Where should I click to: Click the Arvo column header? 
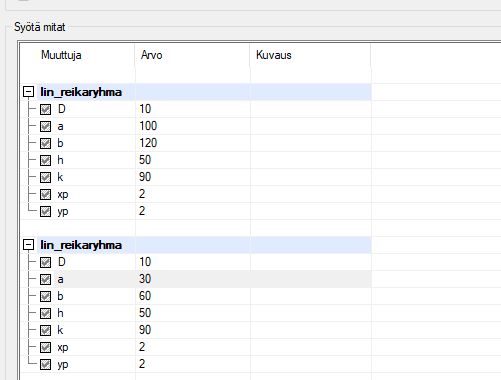coord(193,55)
